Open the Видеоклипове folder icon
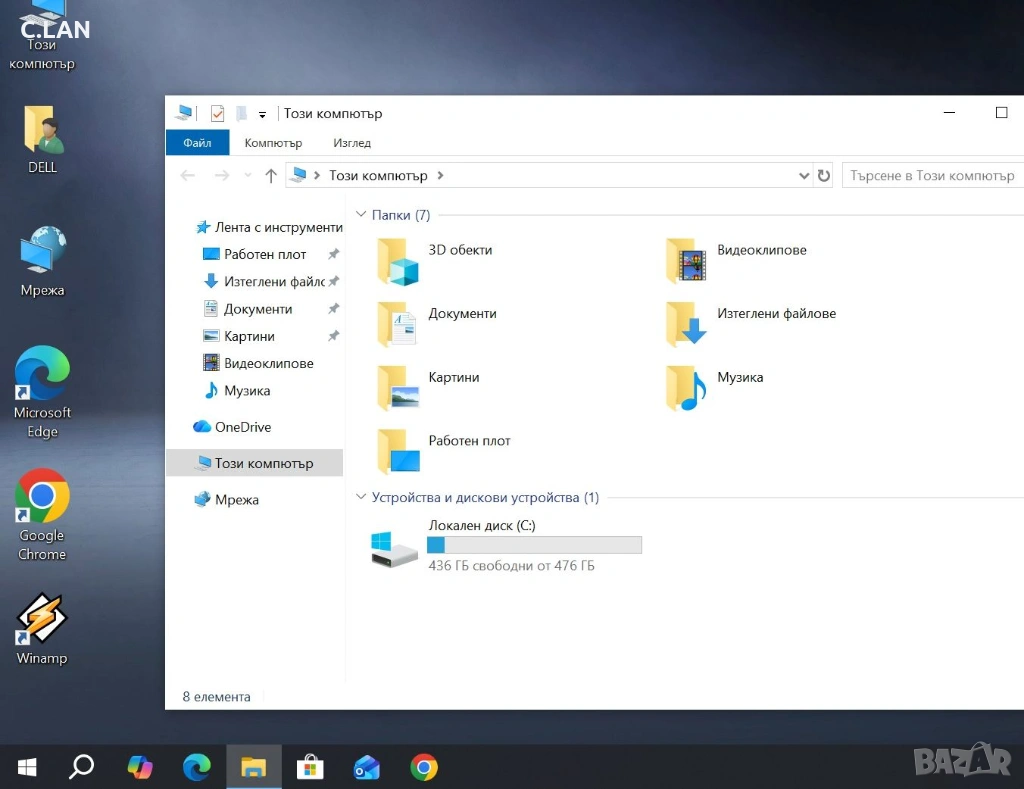 pos(686,262)
